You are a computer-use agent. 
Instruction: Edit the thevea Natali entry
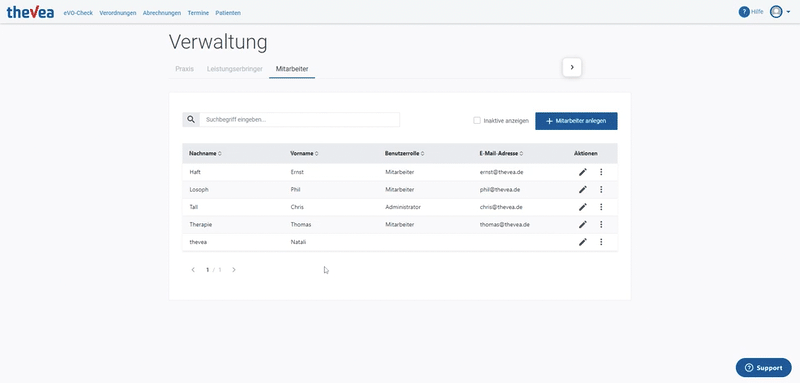coord(583,242)
